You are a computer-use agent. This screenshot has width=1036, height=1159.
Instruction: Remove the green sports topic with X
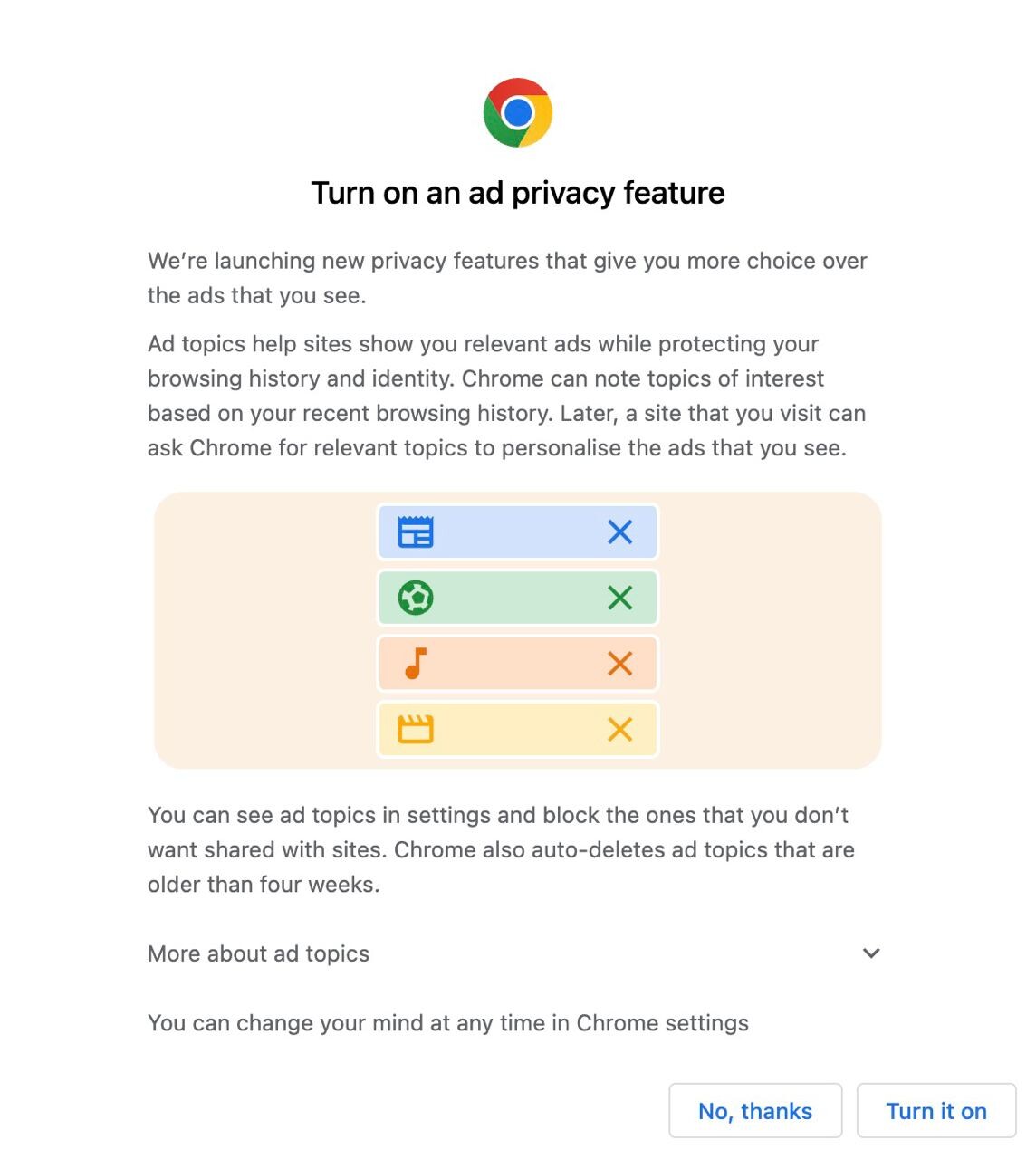620,598
